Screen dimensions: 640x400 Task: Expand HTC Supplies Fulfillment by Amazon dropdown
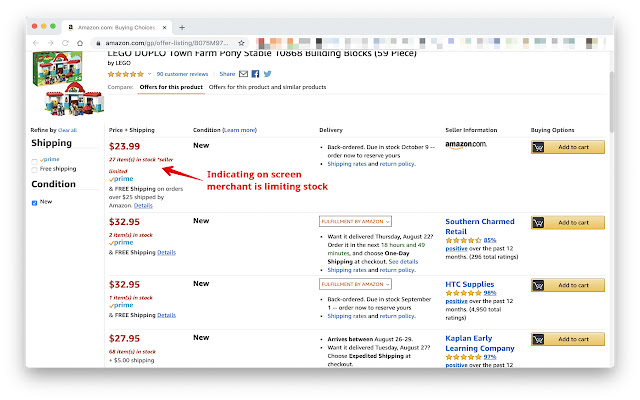tap(355, 284)
